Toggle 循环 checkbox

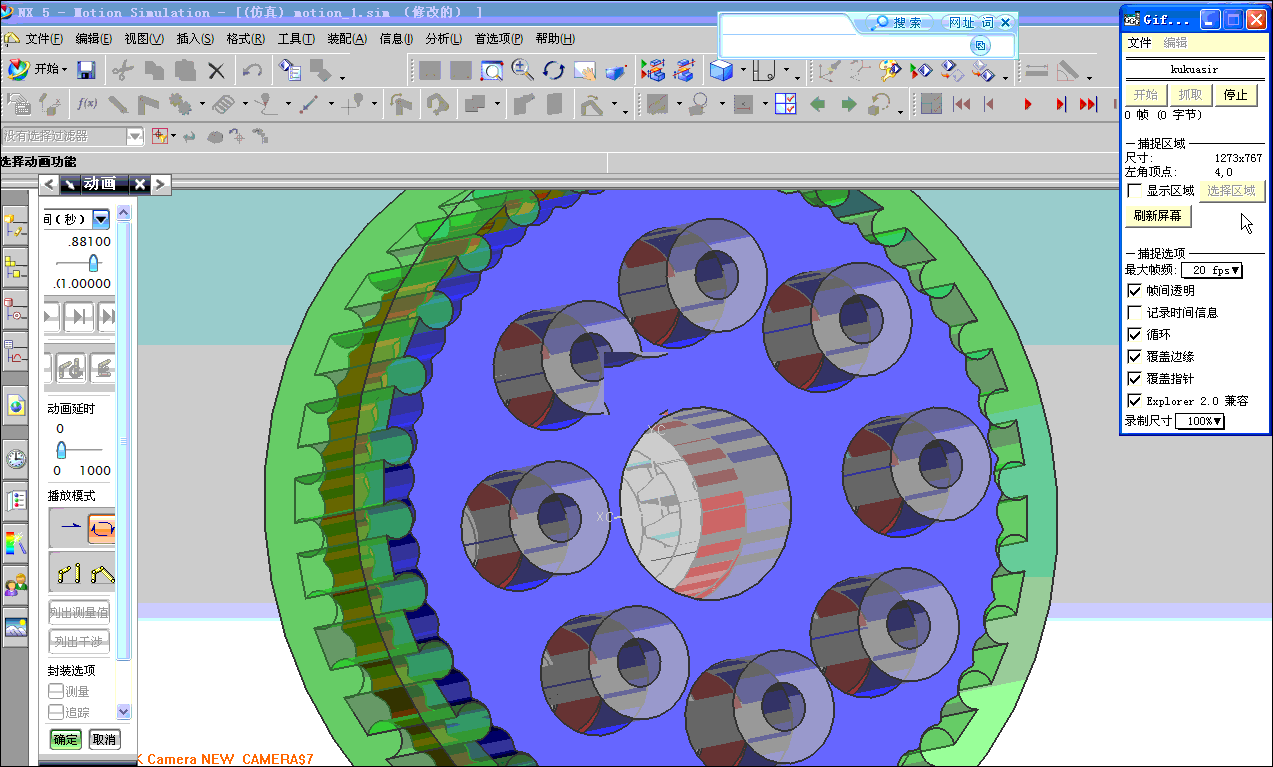(1134, 334)
